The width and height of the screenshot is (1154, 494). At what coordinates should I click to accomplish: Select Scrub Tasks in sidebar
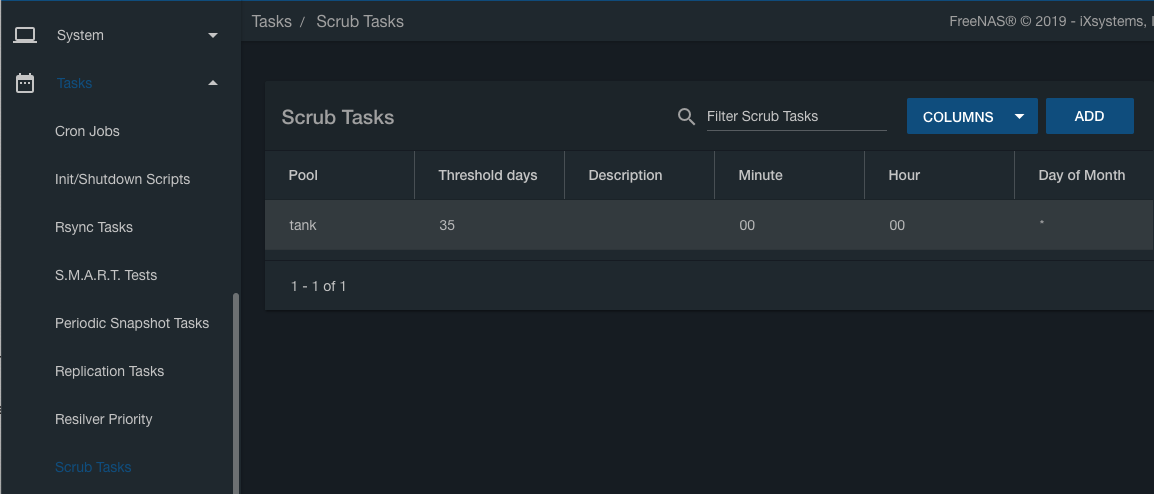[x=93, y=467]
